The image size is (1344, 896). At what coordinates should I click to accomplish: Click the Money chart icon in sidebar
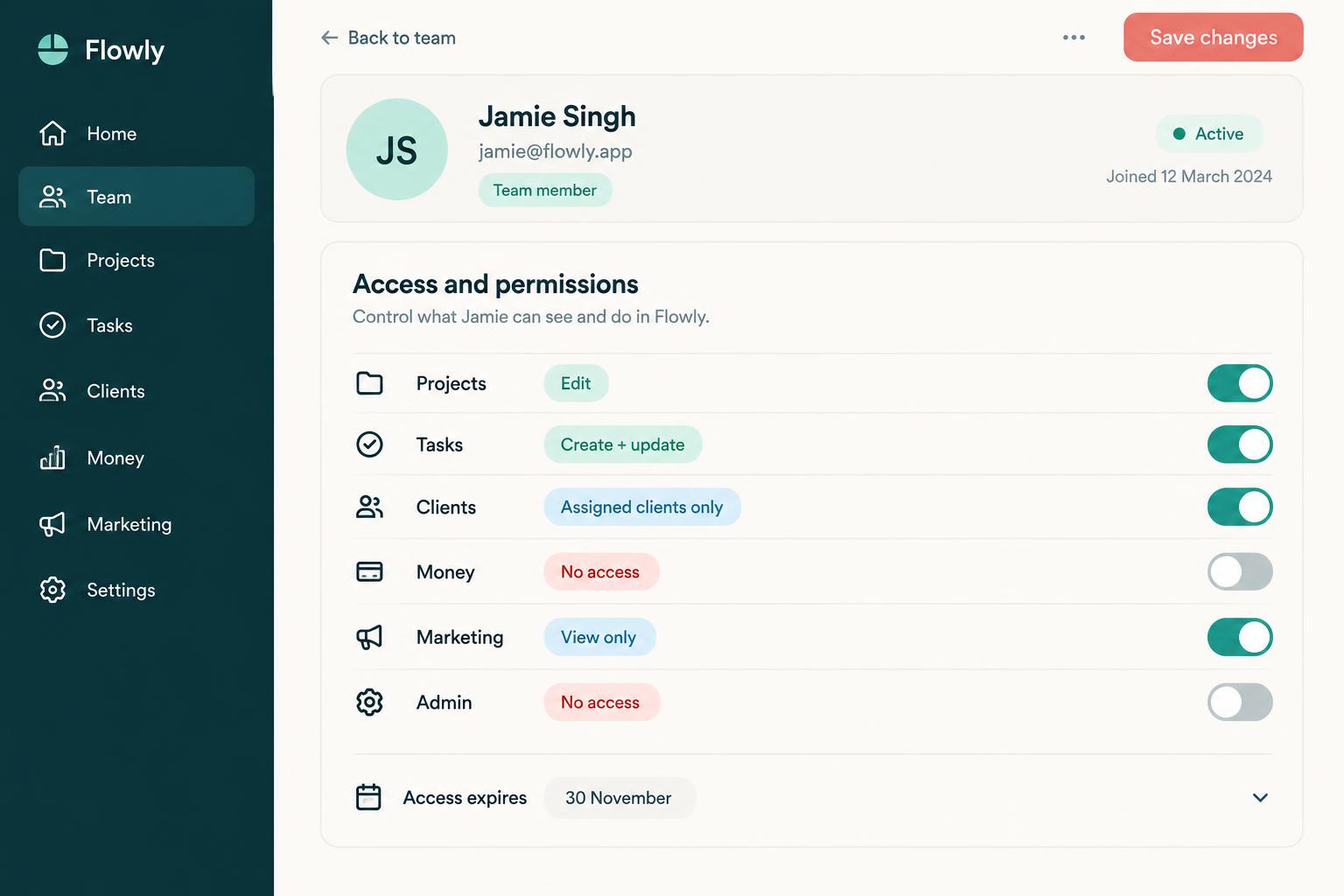tap(52, 458)
